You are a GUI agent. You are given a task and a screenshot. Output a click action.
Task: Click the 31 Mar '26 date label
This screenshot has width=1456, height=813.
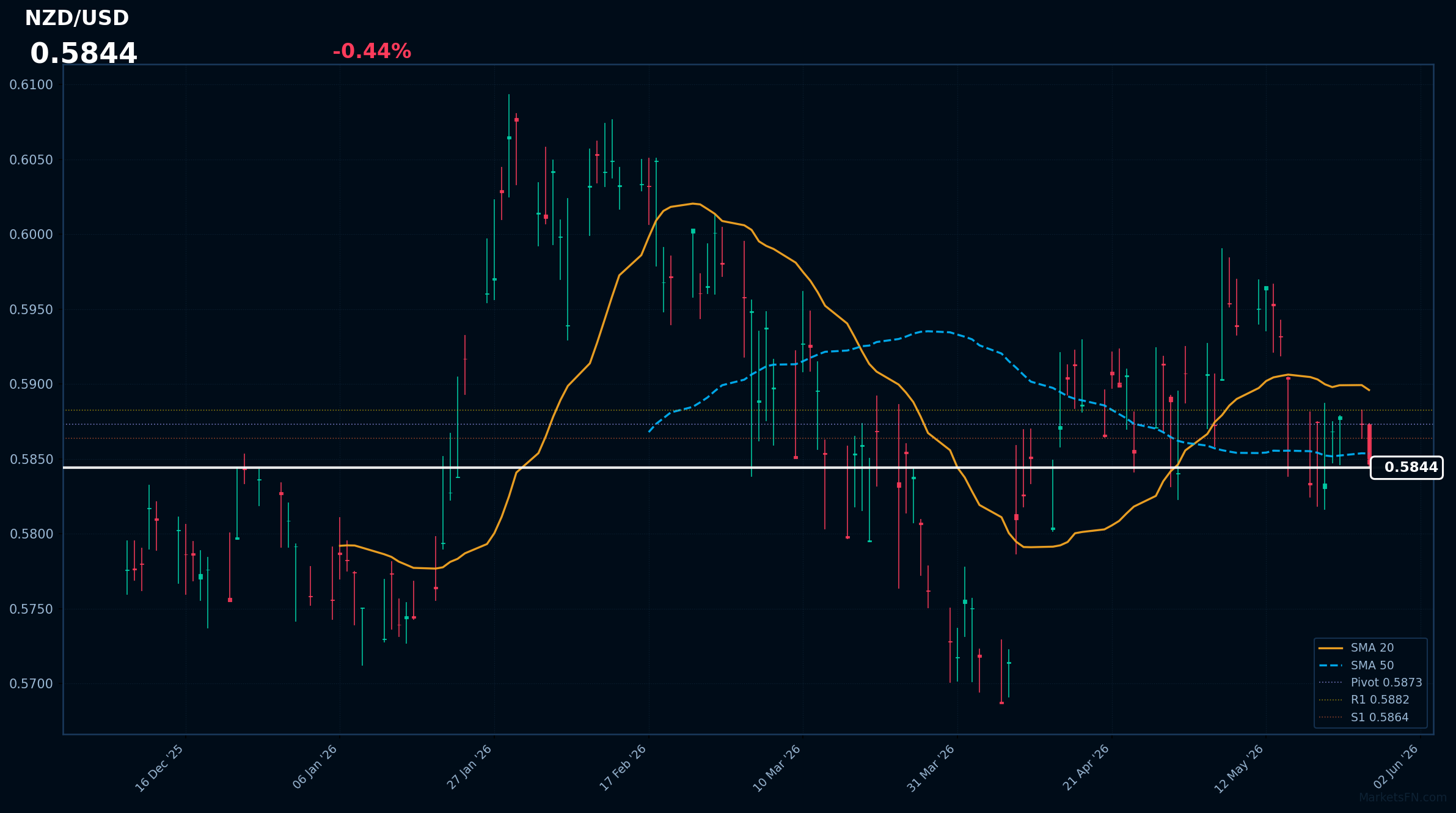coord(931,768)
